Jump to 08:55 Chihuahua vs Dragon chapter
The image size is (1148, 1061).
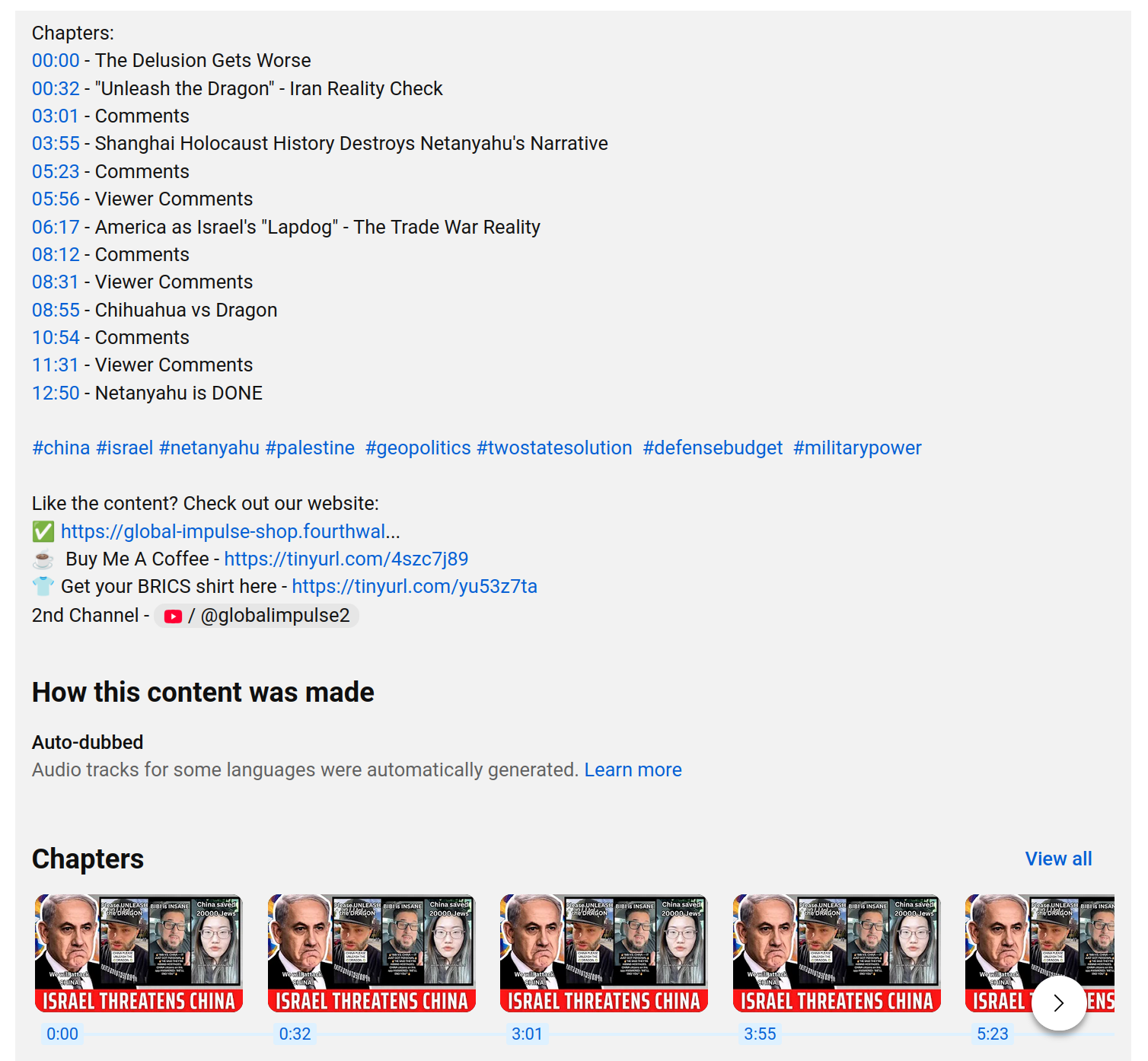pyautogui.click(x=56, y=311)
